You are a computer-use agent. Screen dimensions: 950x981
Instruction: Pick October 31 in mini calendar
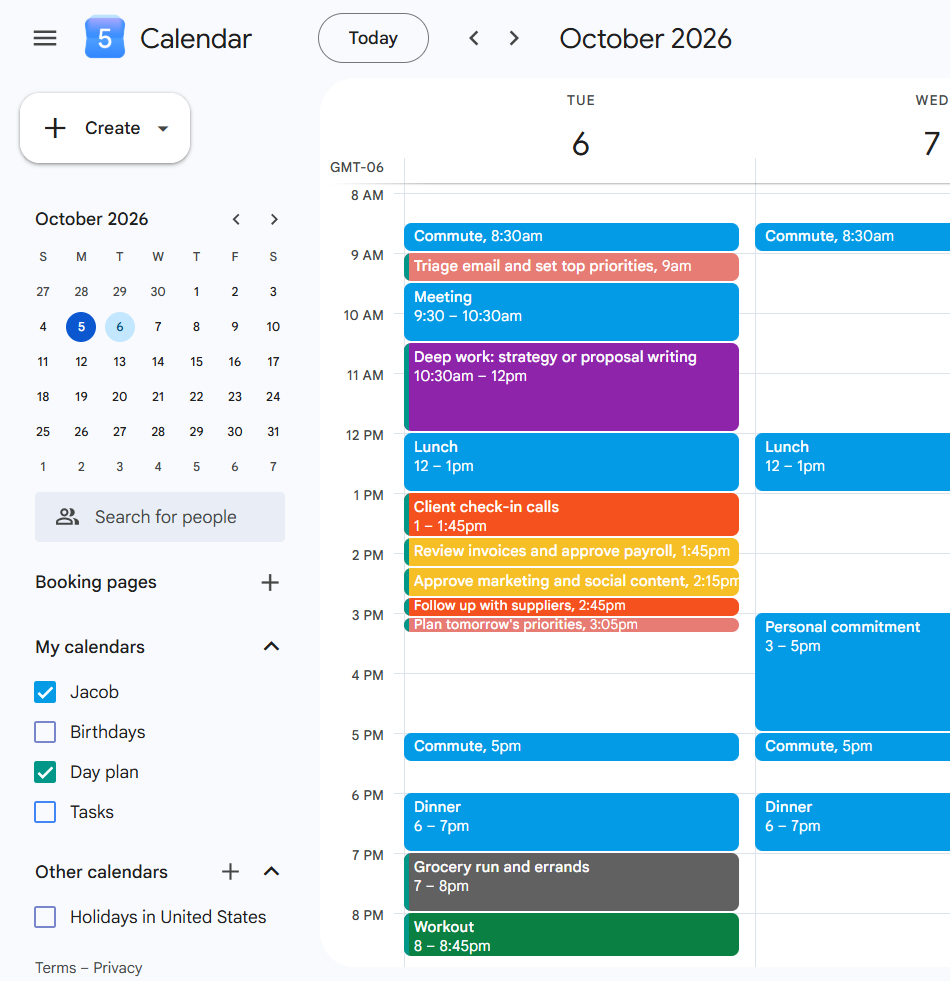[x=273, y=432]
